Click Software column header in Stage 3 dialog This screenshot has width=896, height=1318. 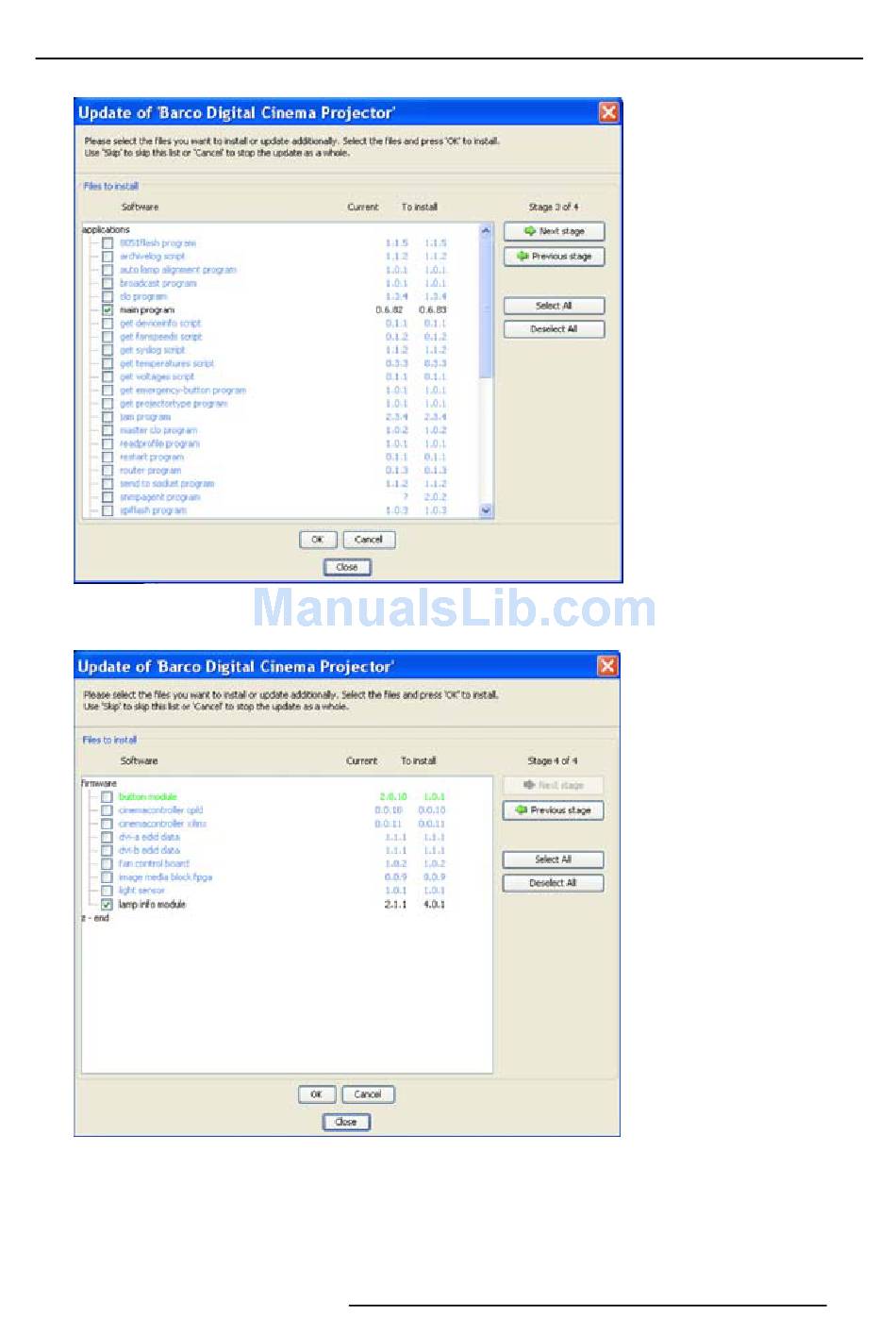coord(140,207)
